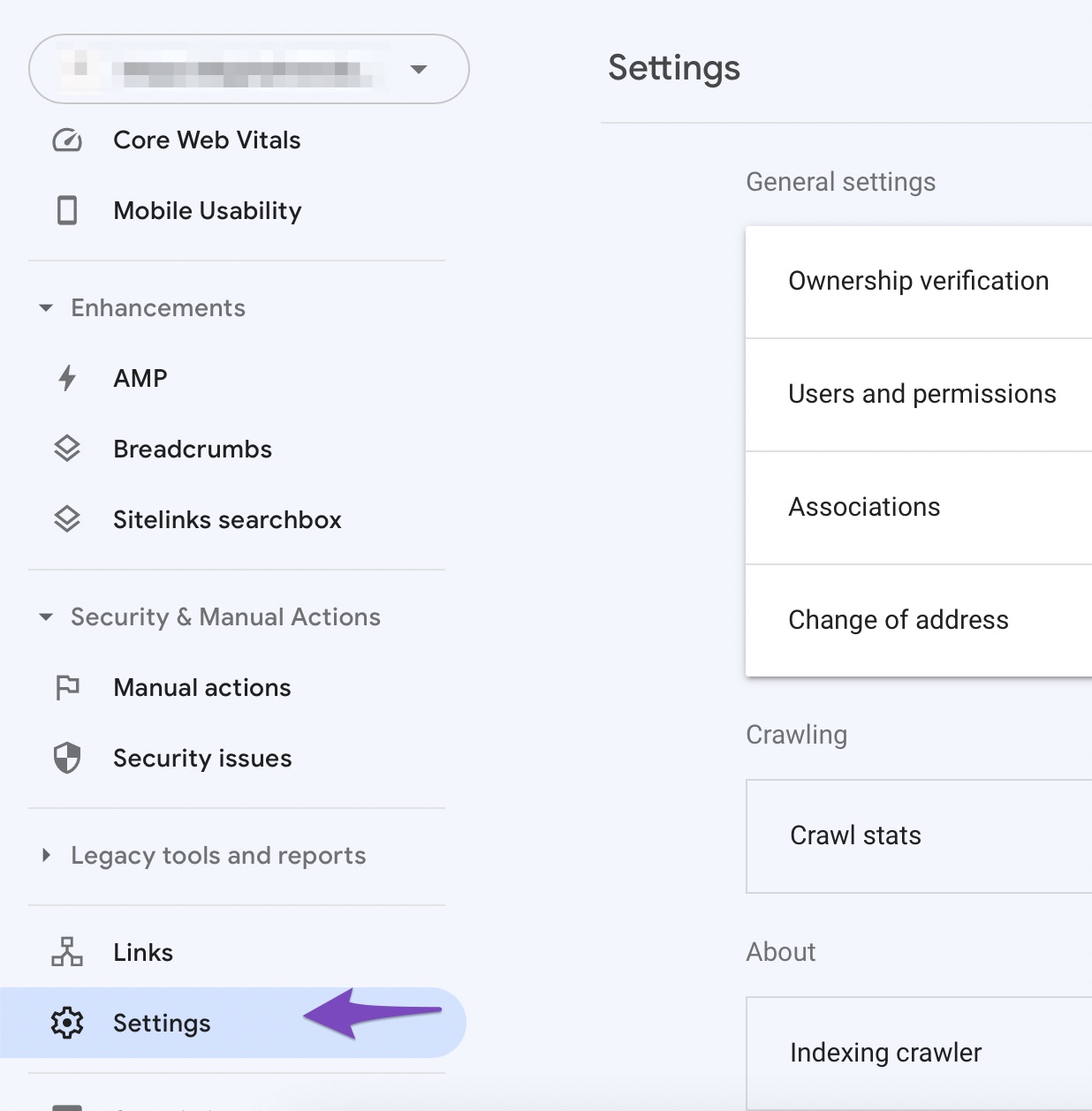Image resolution: width=1092 pixels, height=1111 pixels.
Task: Click the Links hierarchy icon in sidebar
Action: click(x=66, y=952)
